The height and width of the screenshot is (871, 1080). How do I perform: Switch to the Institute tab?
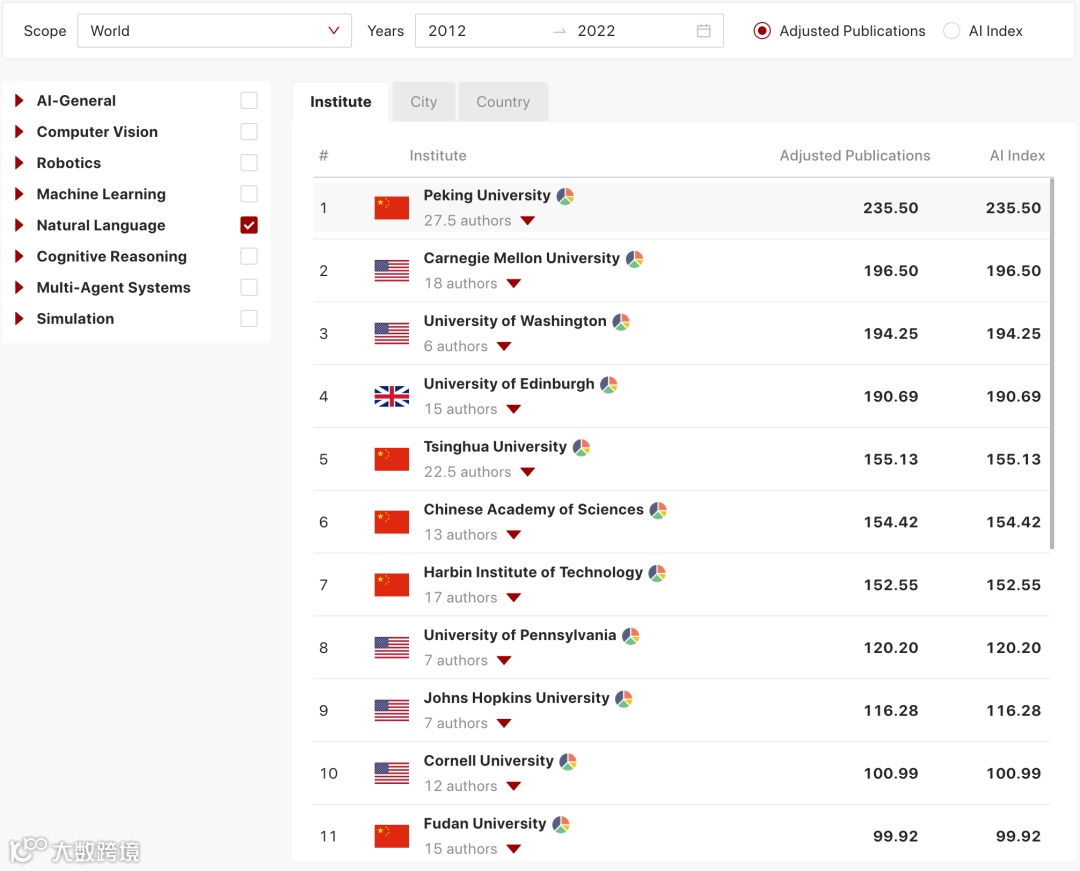(341, 102)
